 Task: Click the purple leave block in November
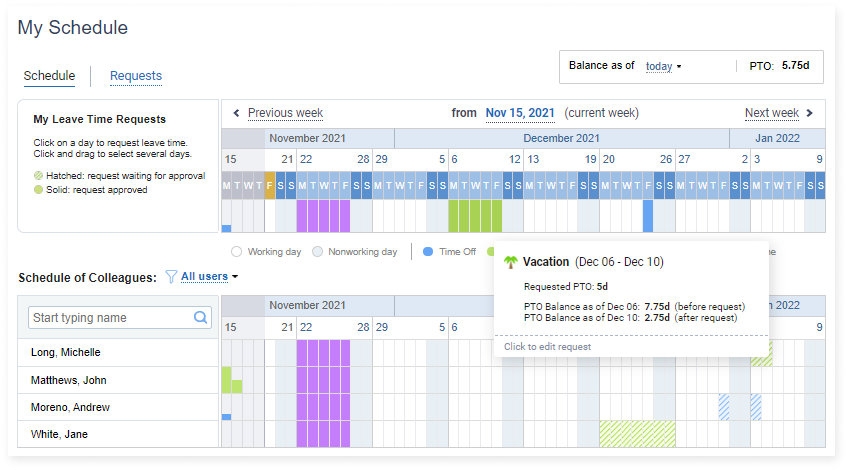[324, 216]
